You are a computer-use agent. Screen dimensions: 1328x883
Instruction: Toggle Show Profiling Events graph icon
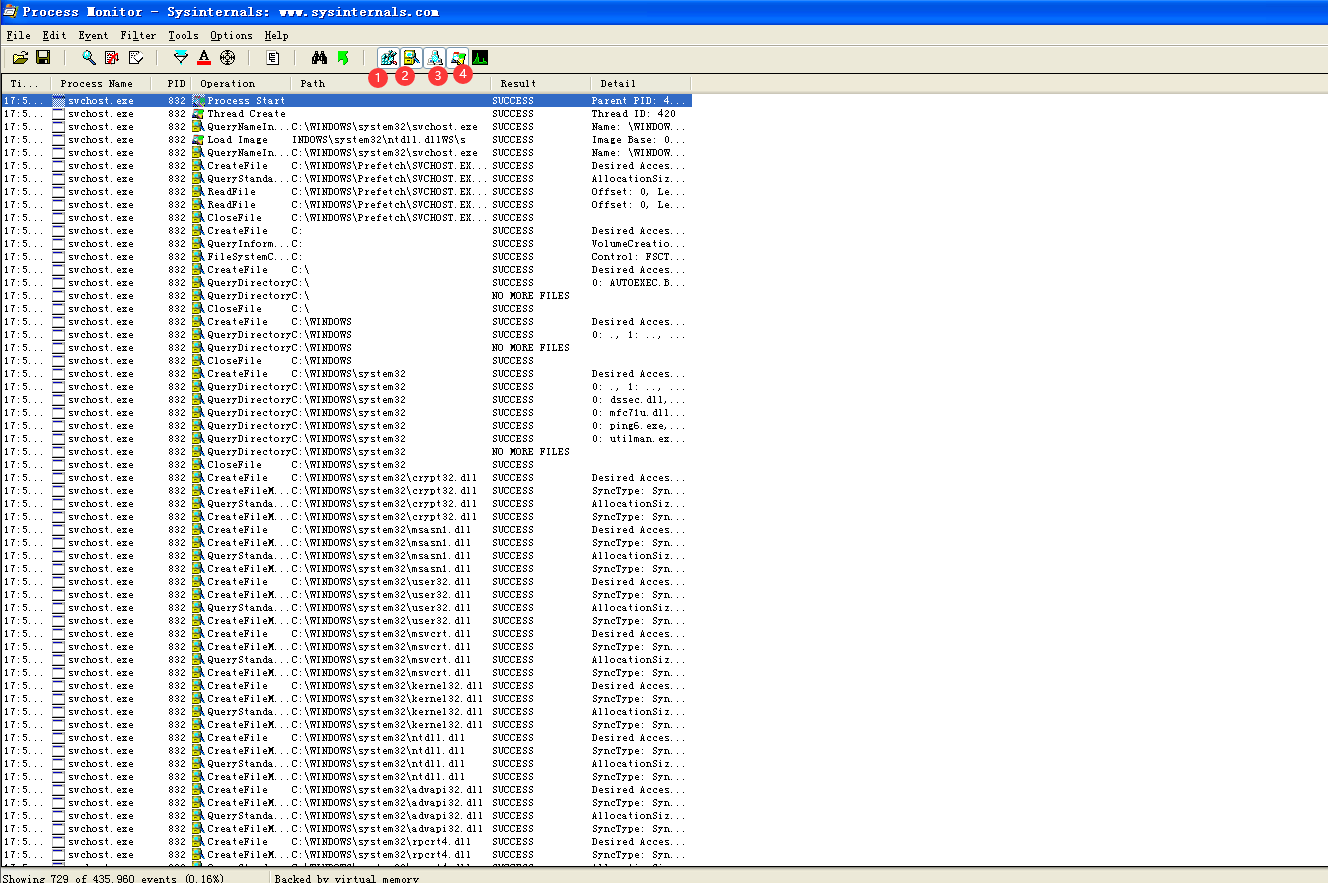click(480, 58)
